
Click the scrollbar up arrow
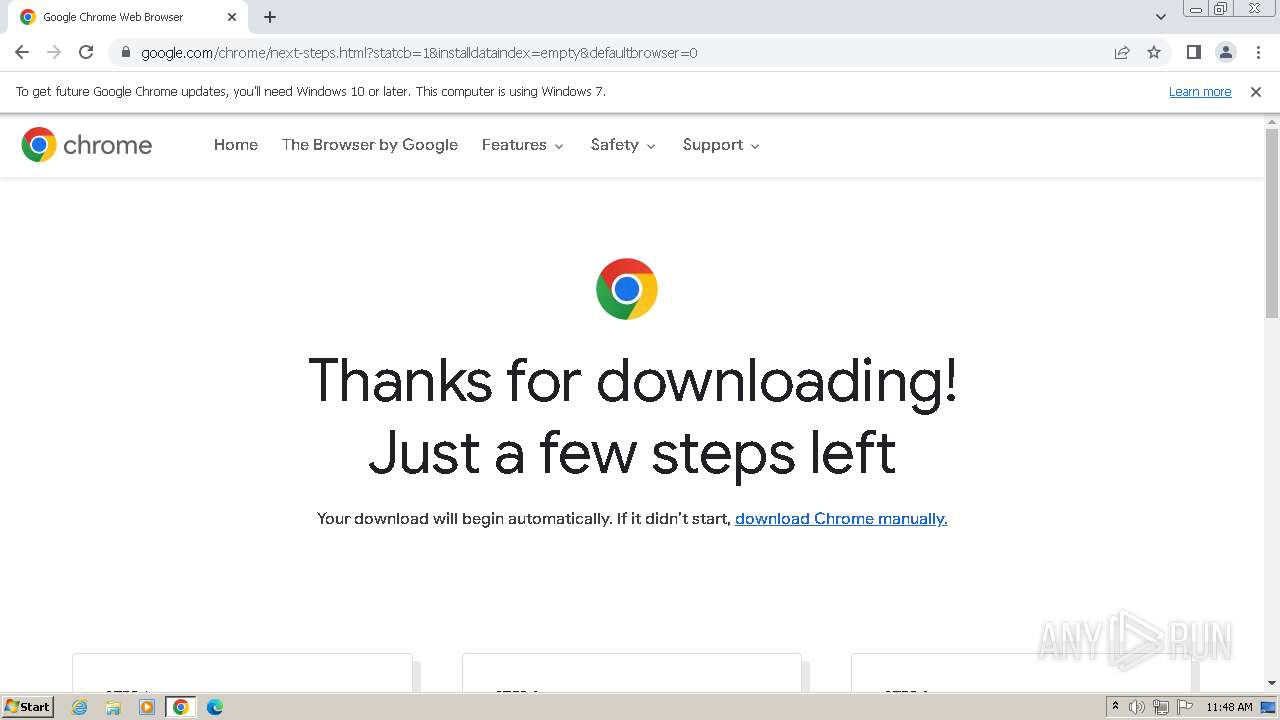click(1272, 121)
